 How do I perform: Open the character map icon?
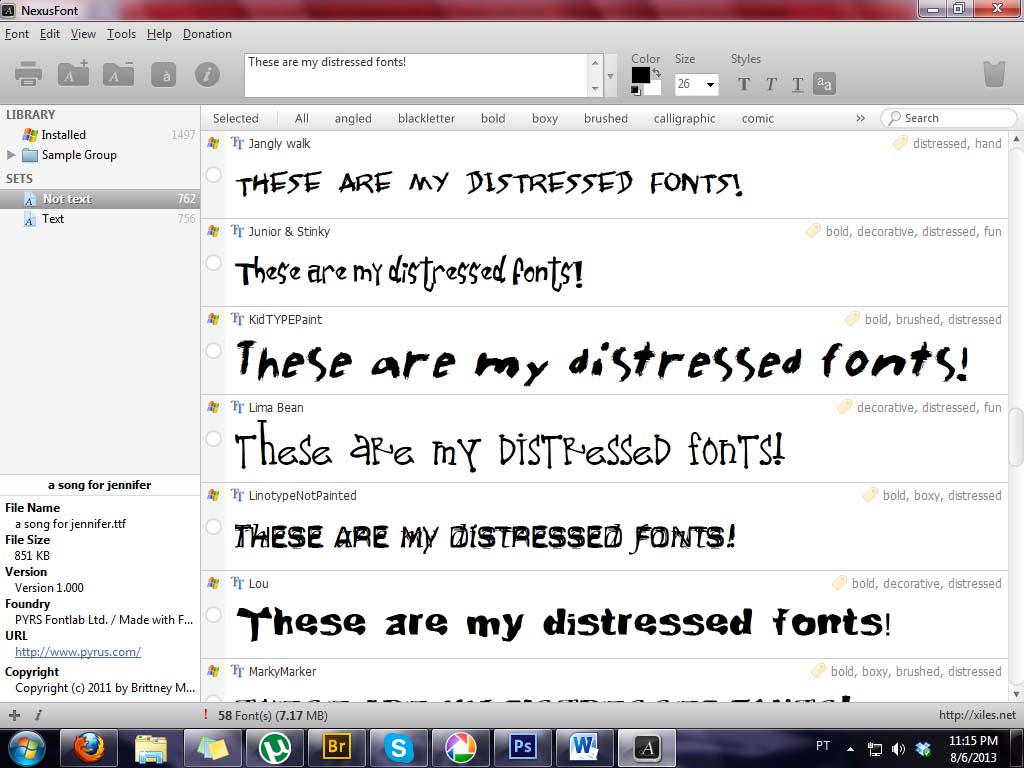pyautogui.click(x=163, y=74)
